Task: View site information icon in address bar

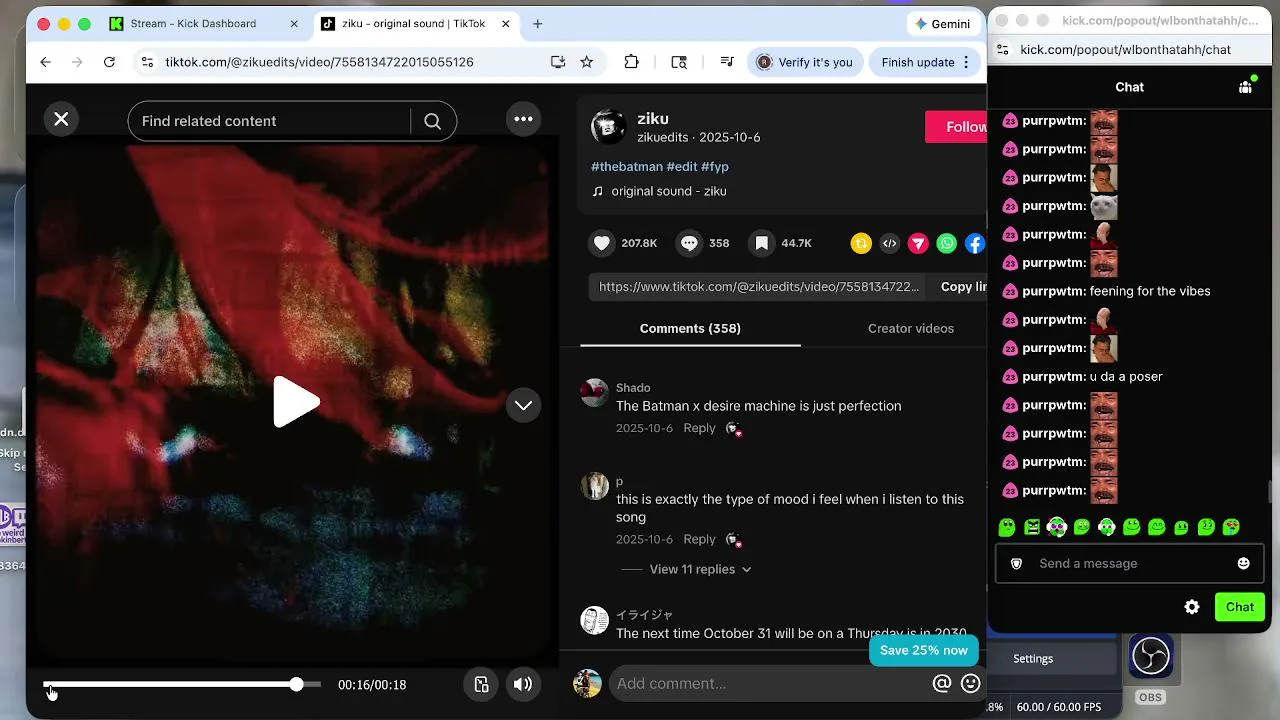Action: click(x=146, y=62)
